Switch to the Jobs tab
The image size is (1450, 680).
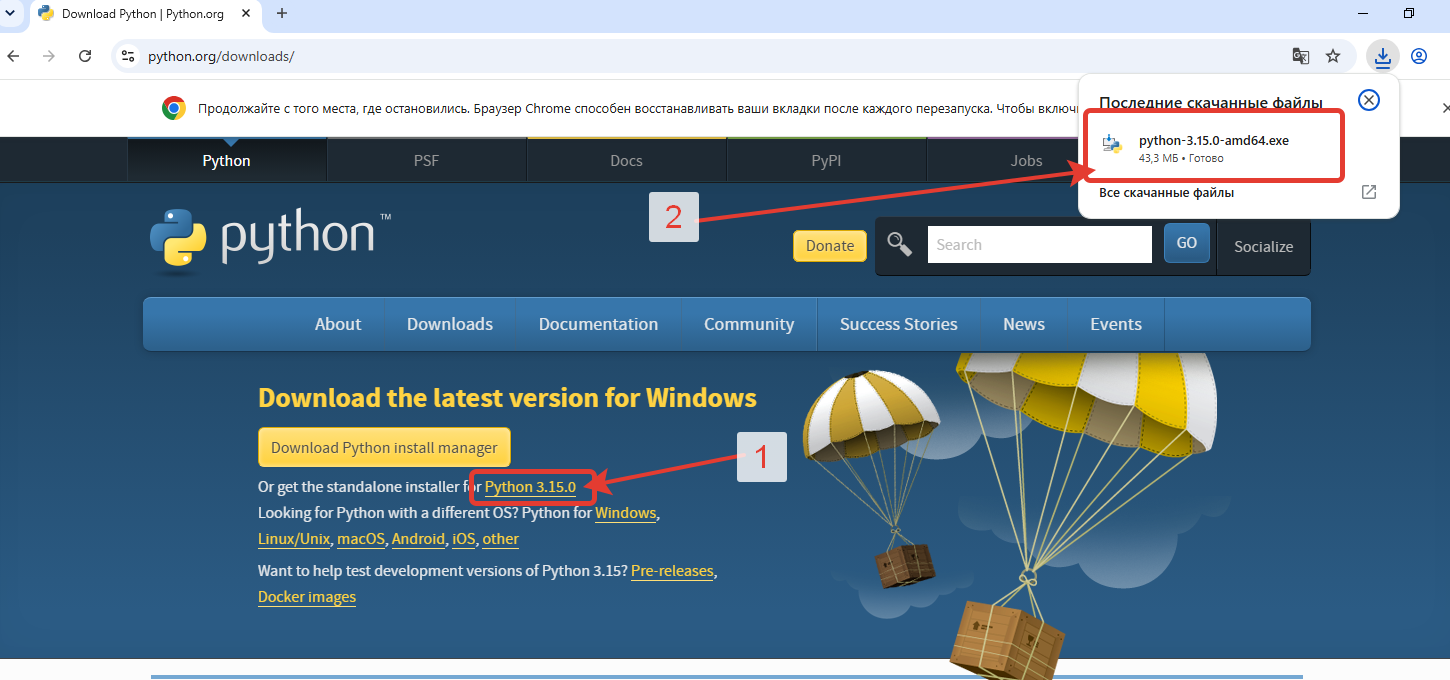1026,160
